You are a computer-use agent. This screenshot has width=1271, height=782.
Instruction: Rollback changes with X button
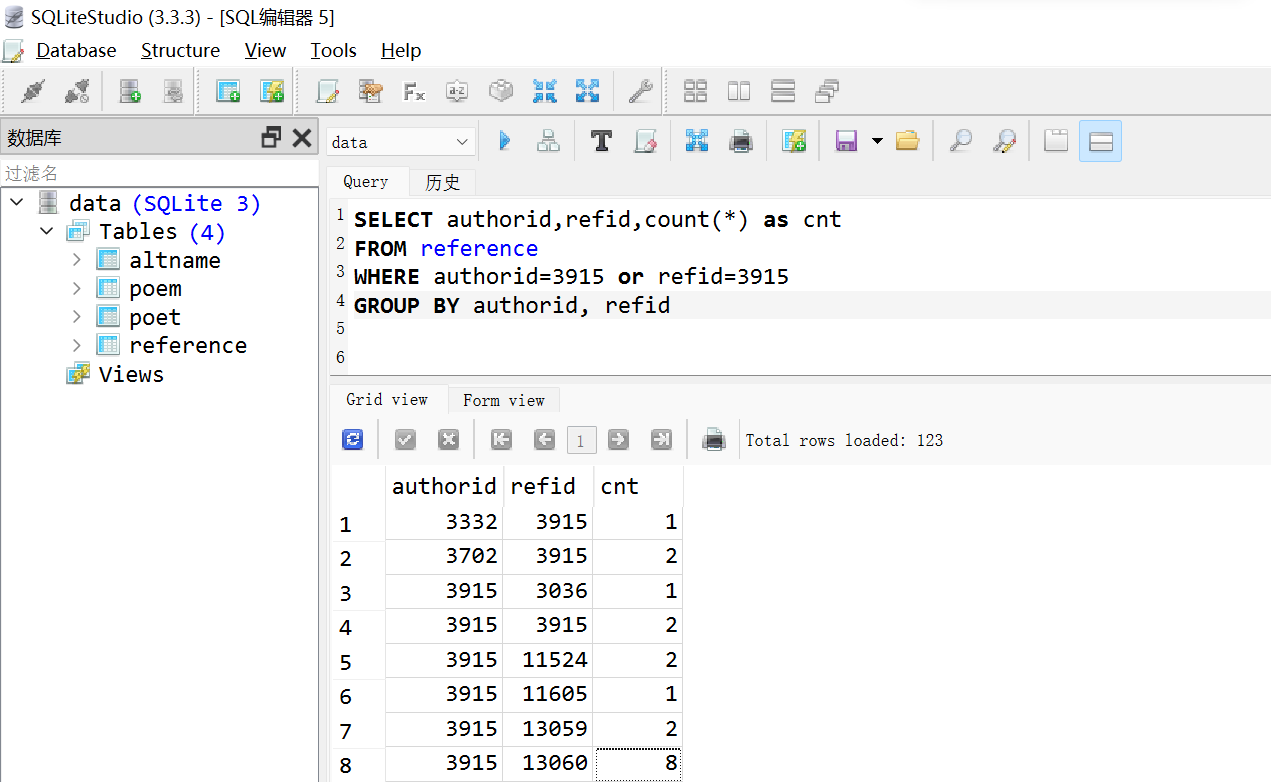[448, 440]
